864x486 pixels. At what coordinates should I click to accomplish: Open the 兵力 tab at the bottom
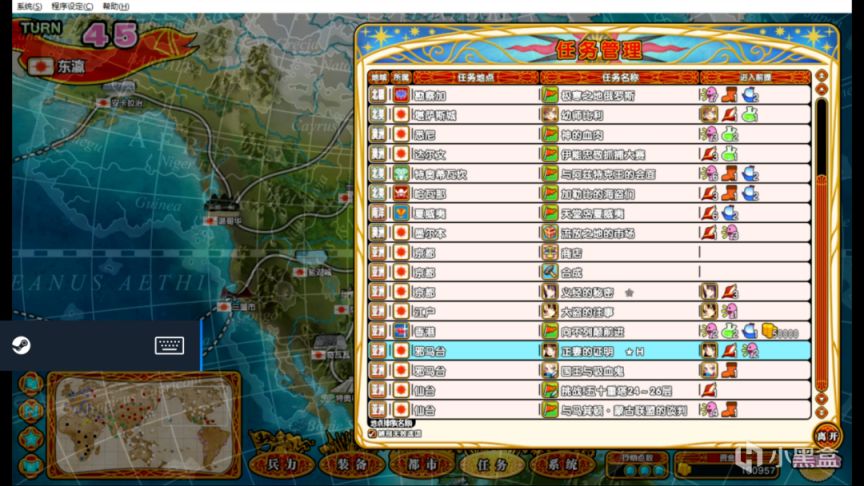(282, 465)
